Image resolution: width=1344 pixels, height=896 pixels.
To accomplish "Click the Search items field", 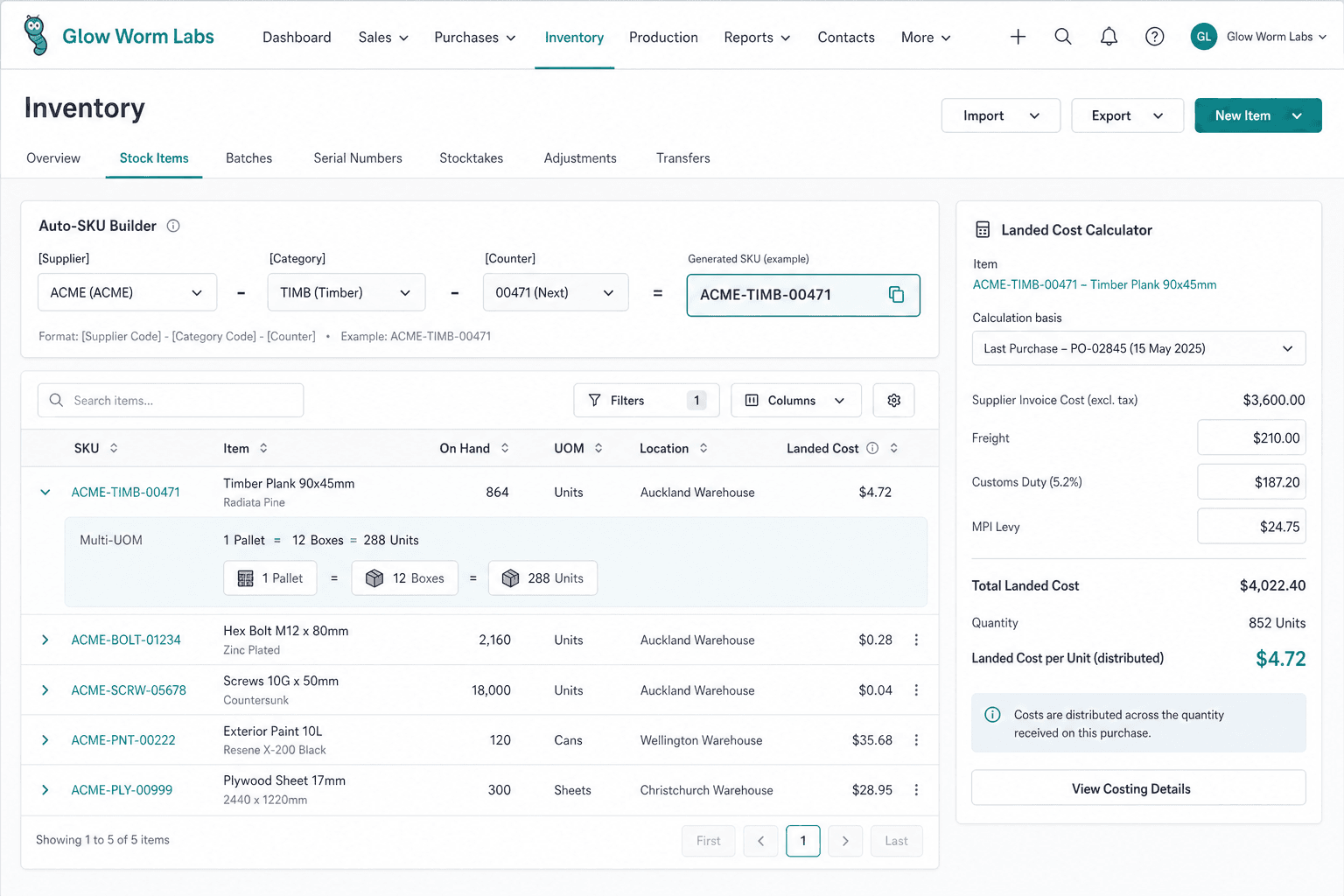I will click(x=171, y=400).
